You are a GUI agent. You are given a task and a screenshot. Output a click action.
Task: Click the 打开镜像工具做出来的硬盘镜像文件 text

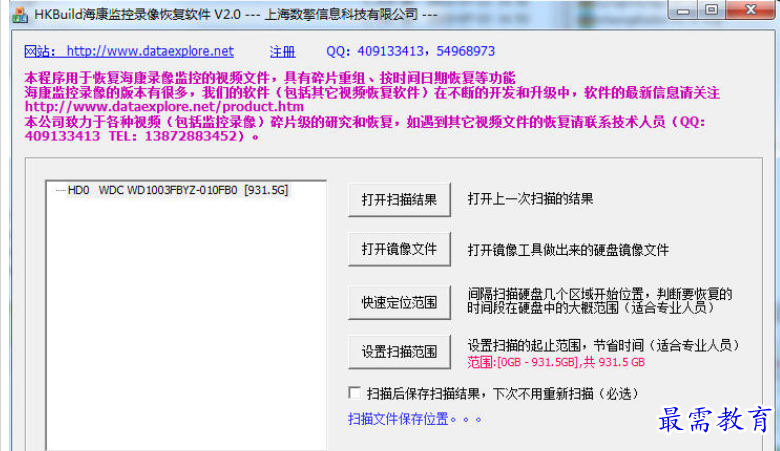tap(568, 250)
